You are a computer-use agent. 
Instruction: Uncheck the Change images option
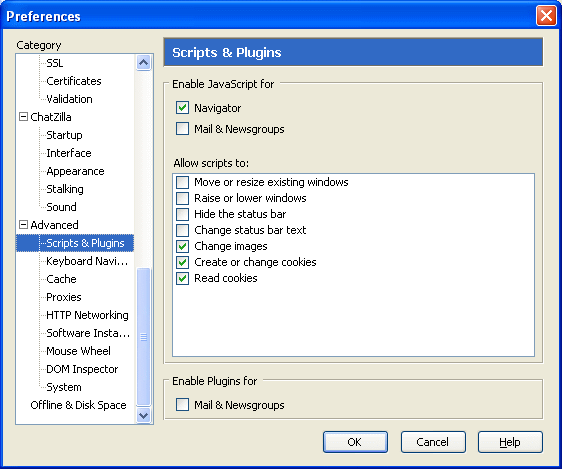[182, 246]
